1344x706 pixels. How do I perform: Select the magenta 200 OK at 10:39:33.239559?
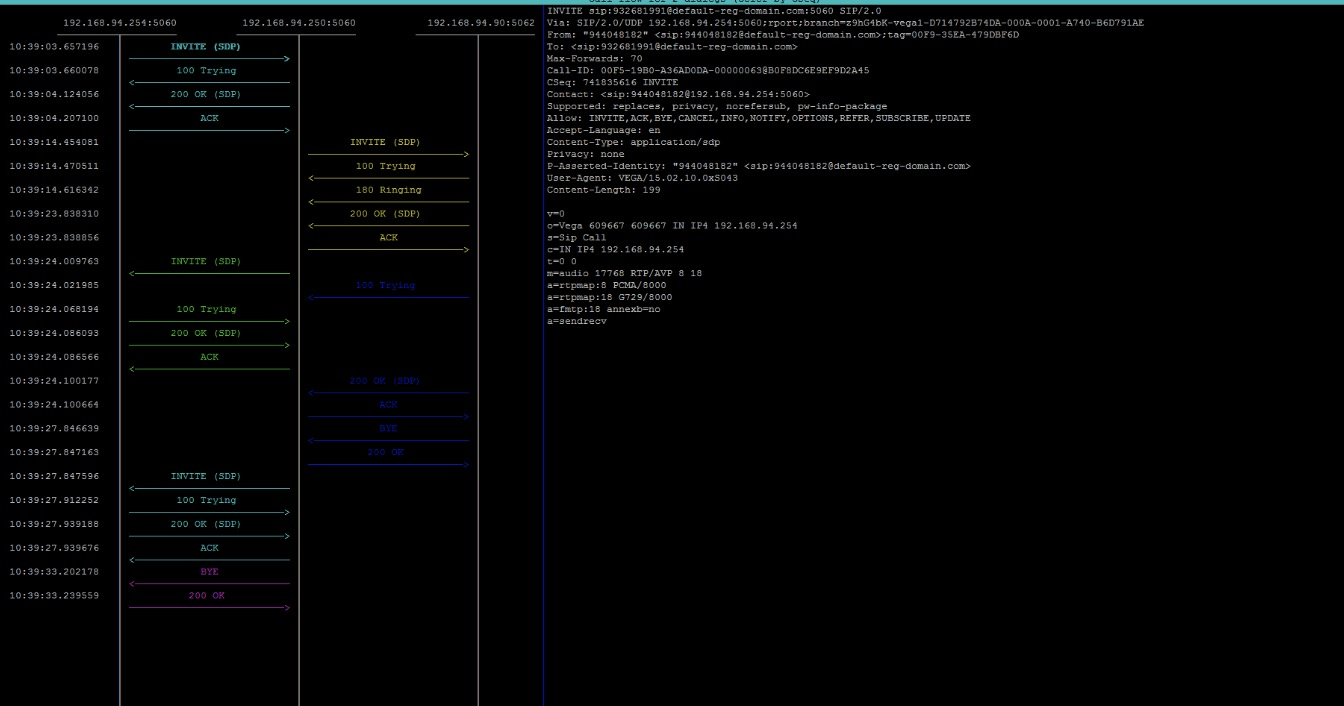coord(206,596)
